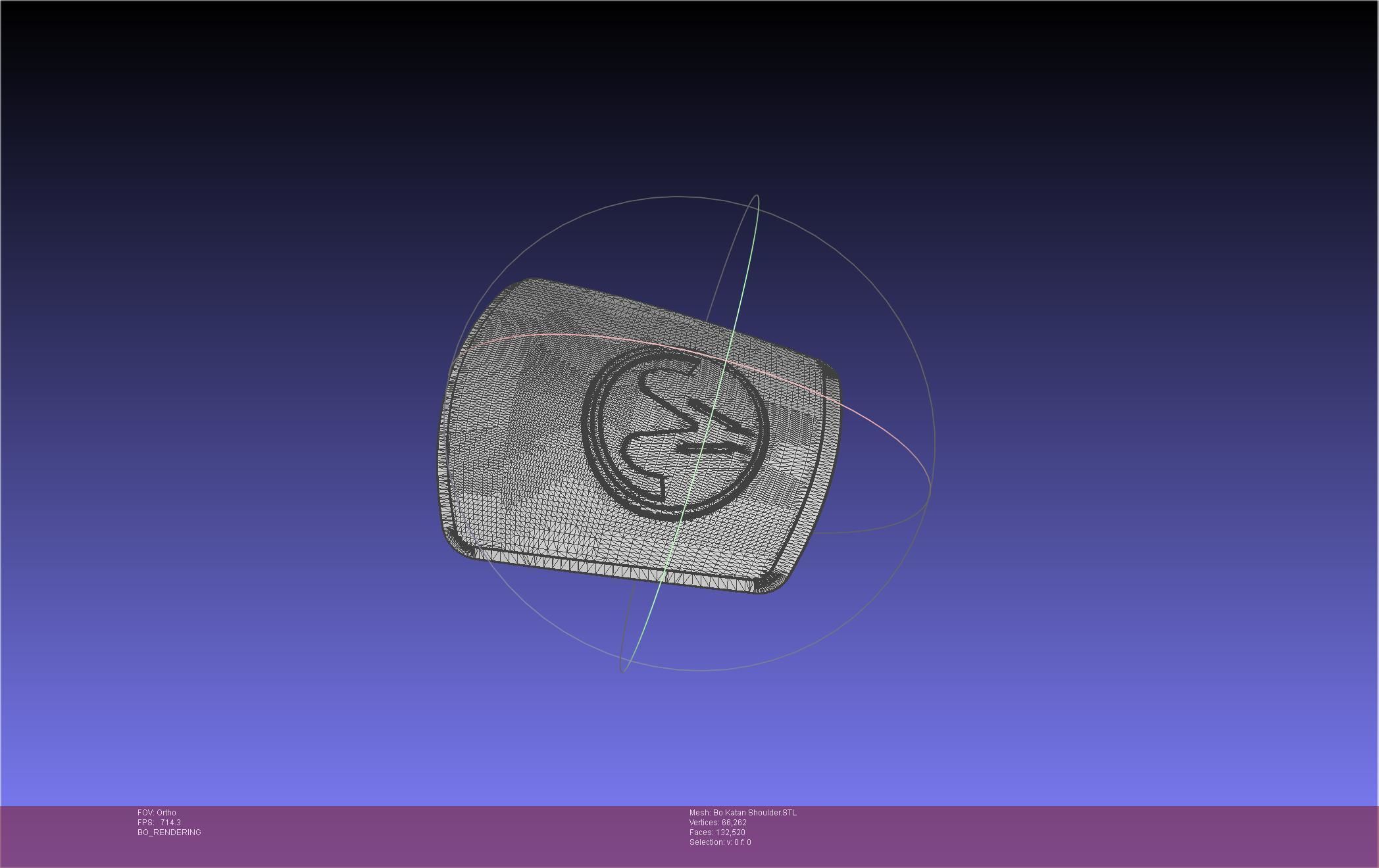This screenshot has height=868, width=1379.
Task: Click the 'Selection: v: 0 f: 0' line
Action: point(720,842)
